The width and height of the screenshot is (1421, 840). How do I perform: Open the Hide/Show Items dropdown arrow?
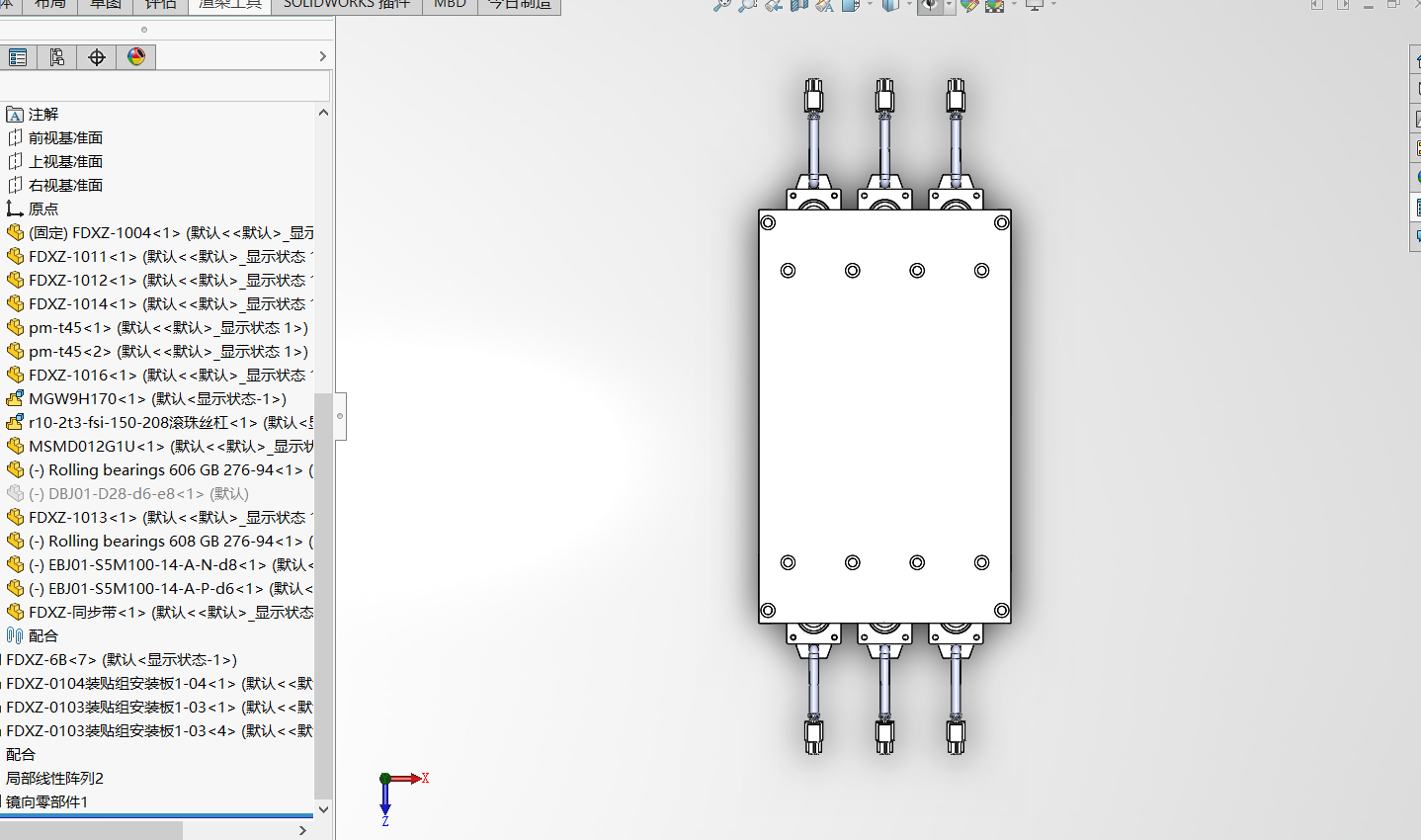tap(949, 5)
